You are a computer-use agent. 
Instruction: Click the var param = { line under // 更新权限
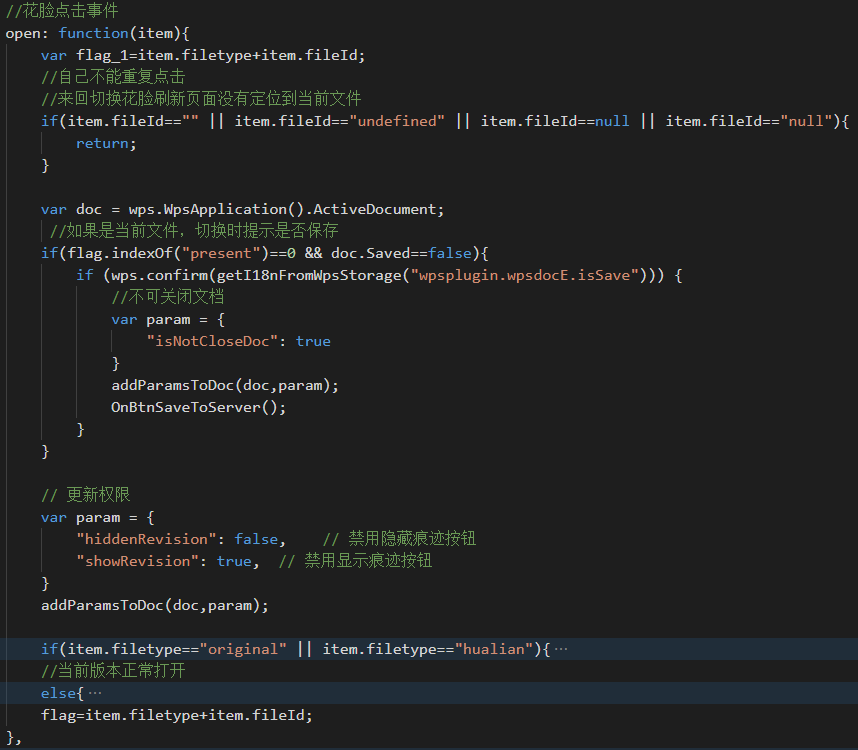(x=98, y=518)
